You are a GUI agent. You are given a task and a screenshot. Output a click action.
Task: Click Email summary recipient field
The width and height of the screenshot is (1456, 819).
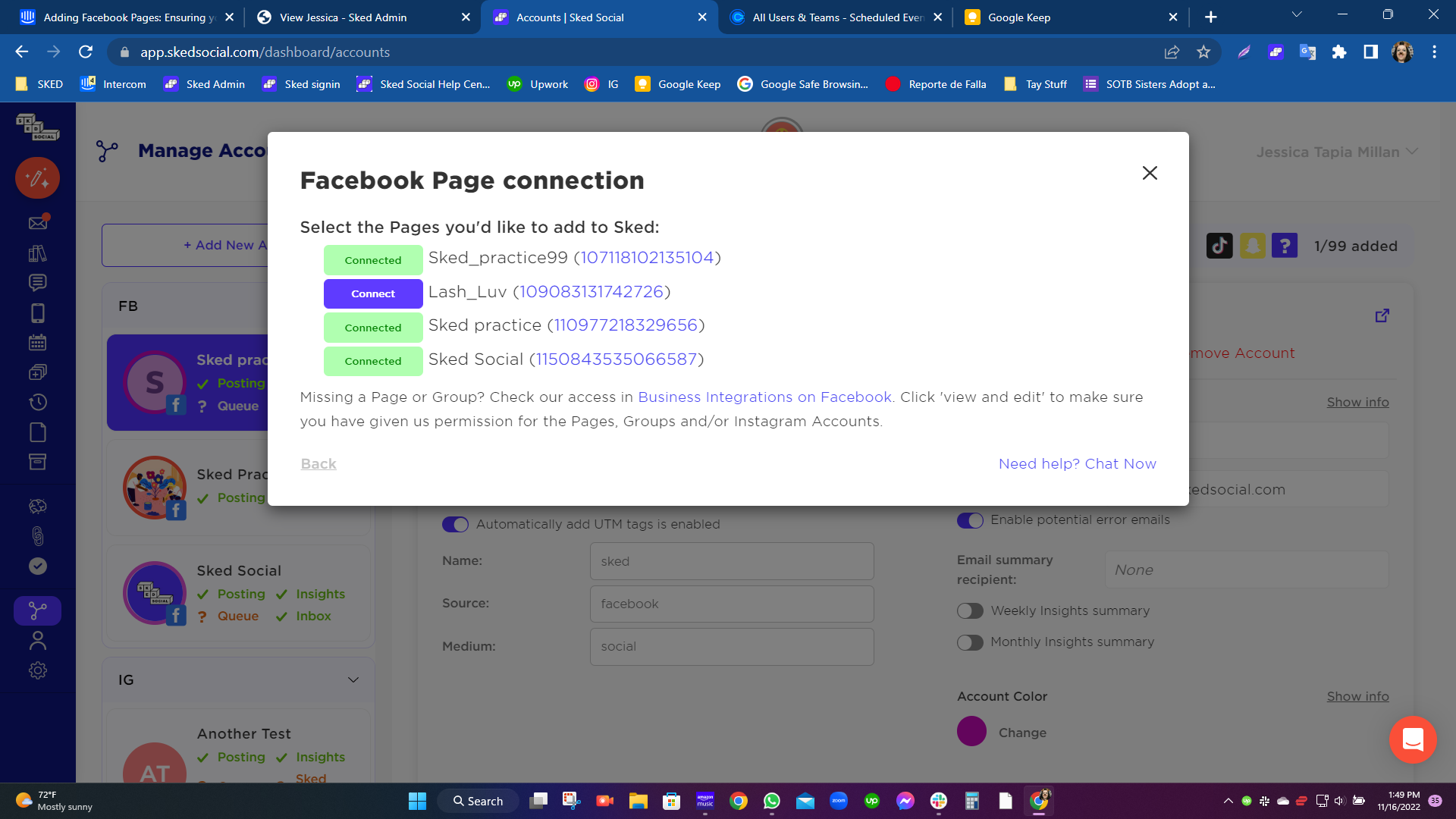click(1246, 570)
